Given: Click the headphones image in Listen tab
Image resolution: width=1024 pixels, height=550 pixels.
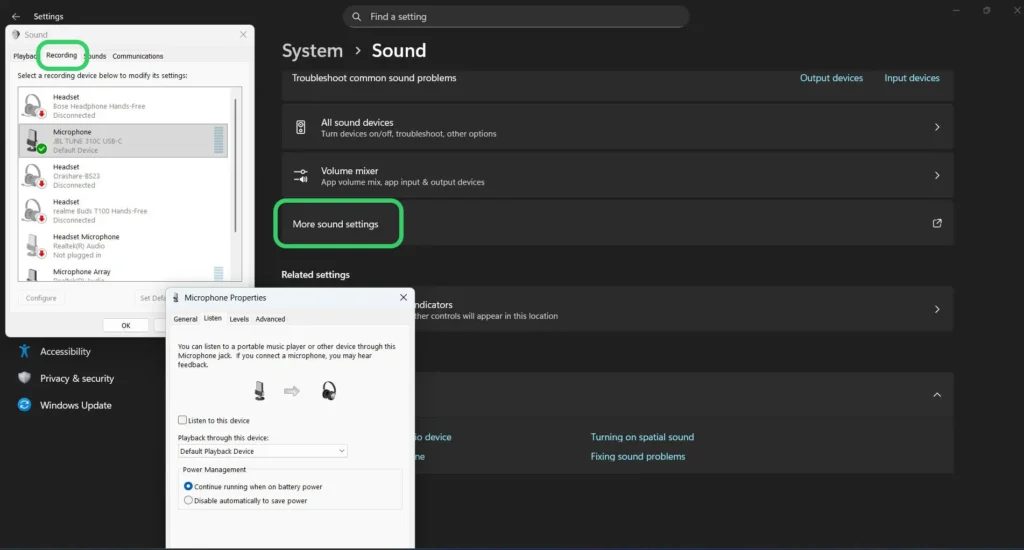Looking at the screenshot, I should [x=328, y=391].
